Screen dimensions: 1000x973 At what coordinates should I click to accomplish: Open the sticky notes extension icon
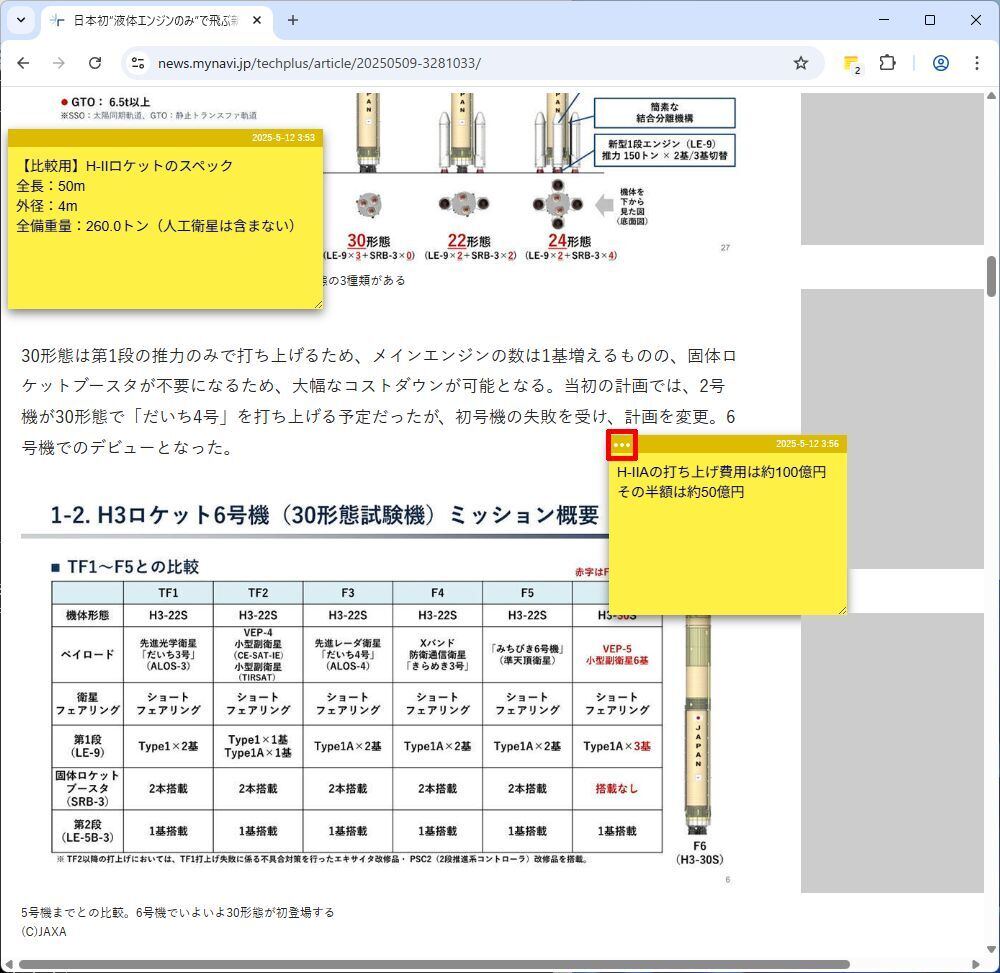pos(851,63)
